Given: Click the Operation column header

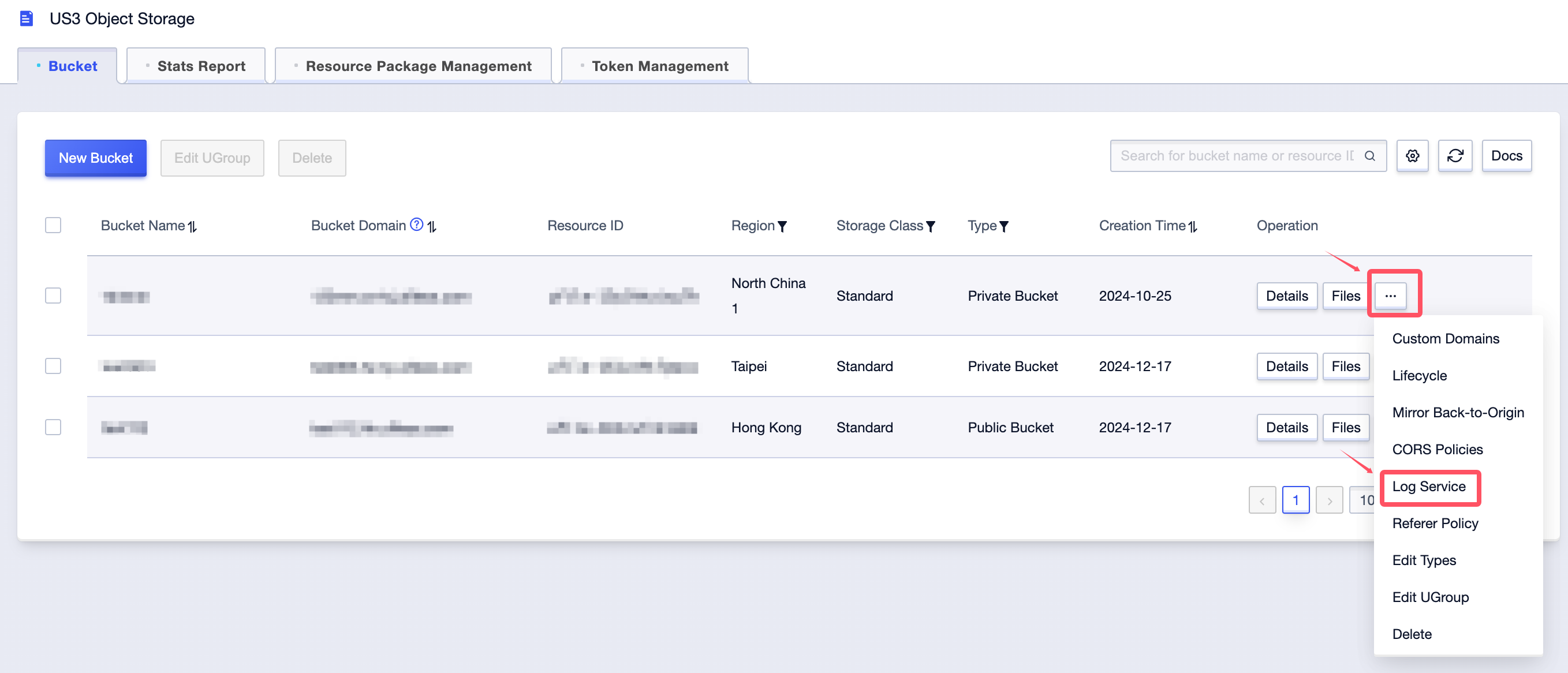Looking at the screenshot, I should 1287,226.
